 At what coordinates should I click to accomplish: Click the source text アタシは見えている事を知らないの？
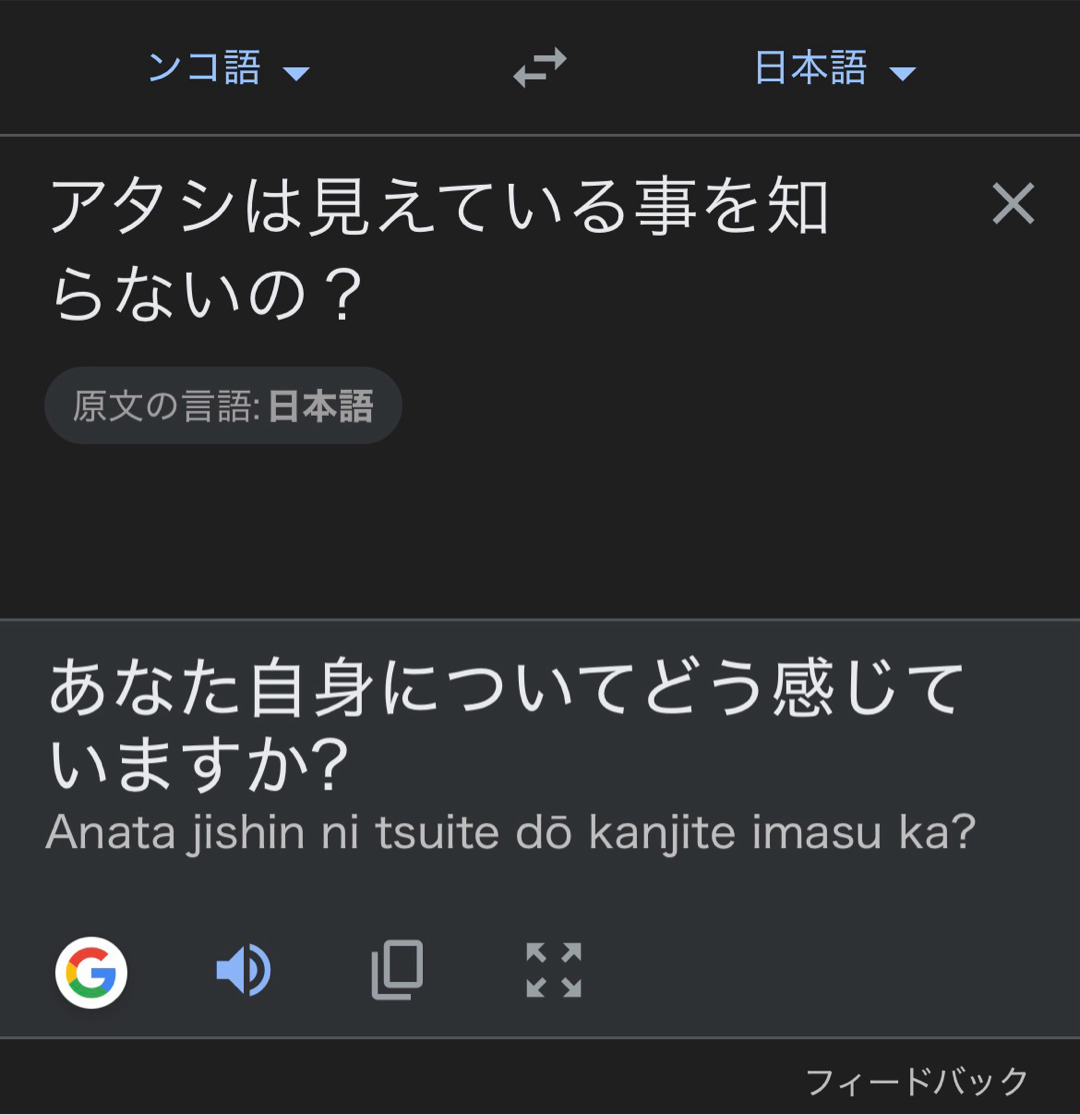438,209
